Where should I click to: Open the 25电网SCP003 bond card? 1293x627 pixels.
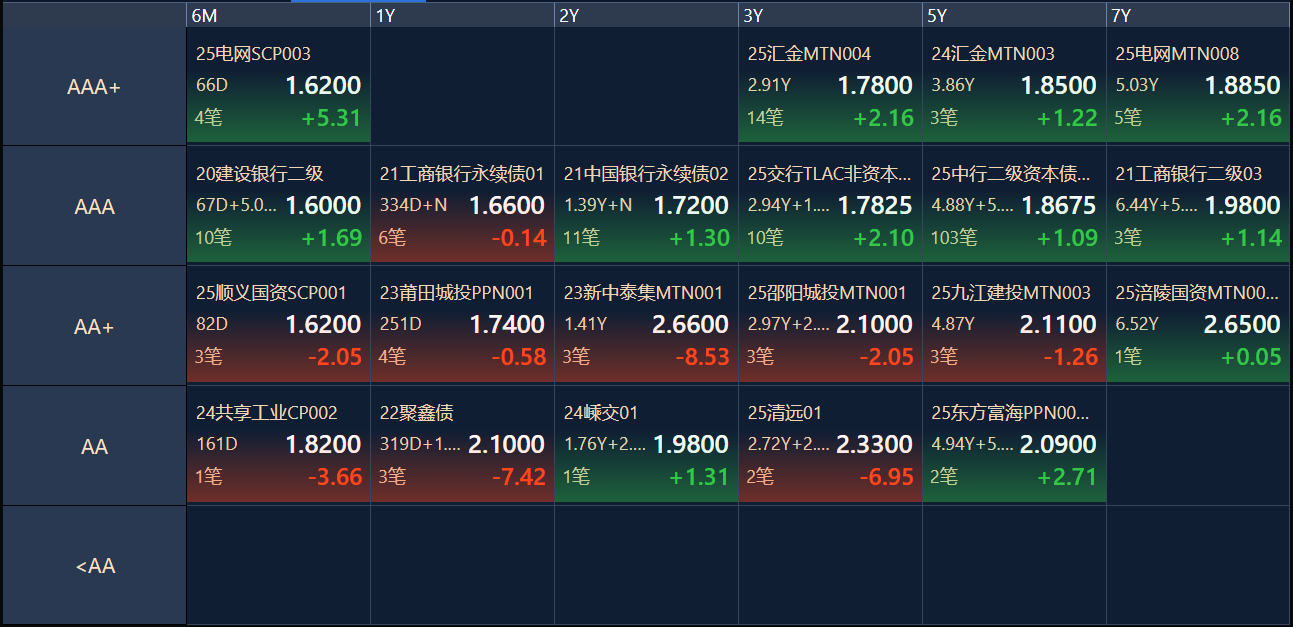pyautogui.click(x=278, y=86)
